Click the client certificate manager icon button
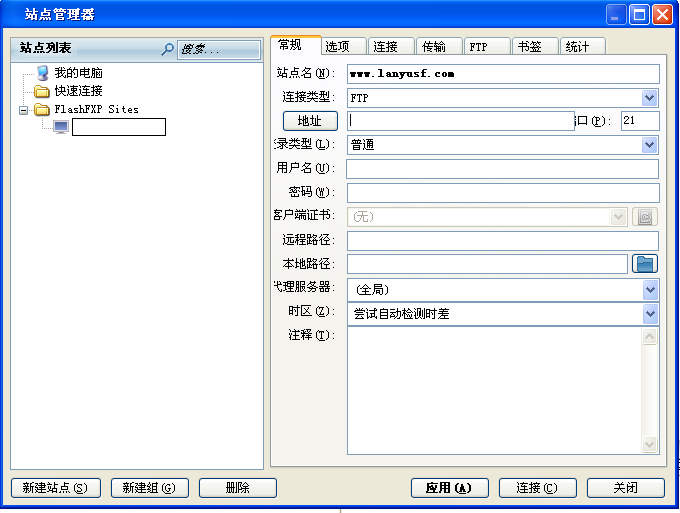The height and width of the screenshot is (513, 680). pos(645,217)
